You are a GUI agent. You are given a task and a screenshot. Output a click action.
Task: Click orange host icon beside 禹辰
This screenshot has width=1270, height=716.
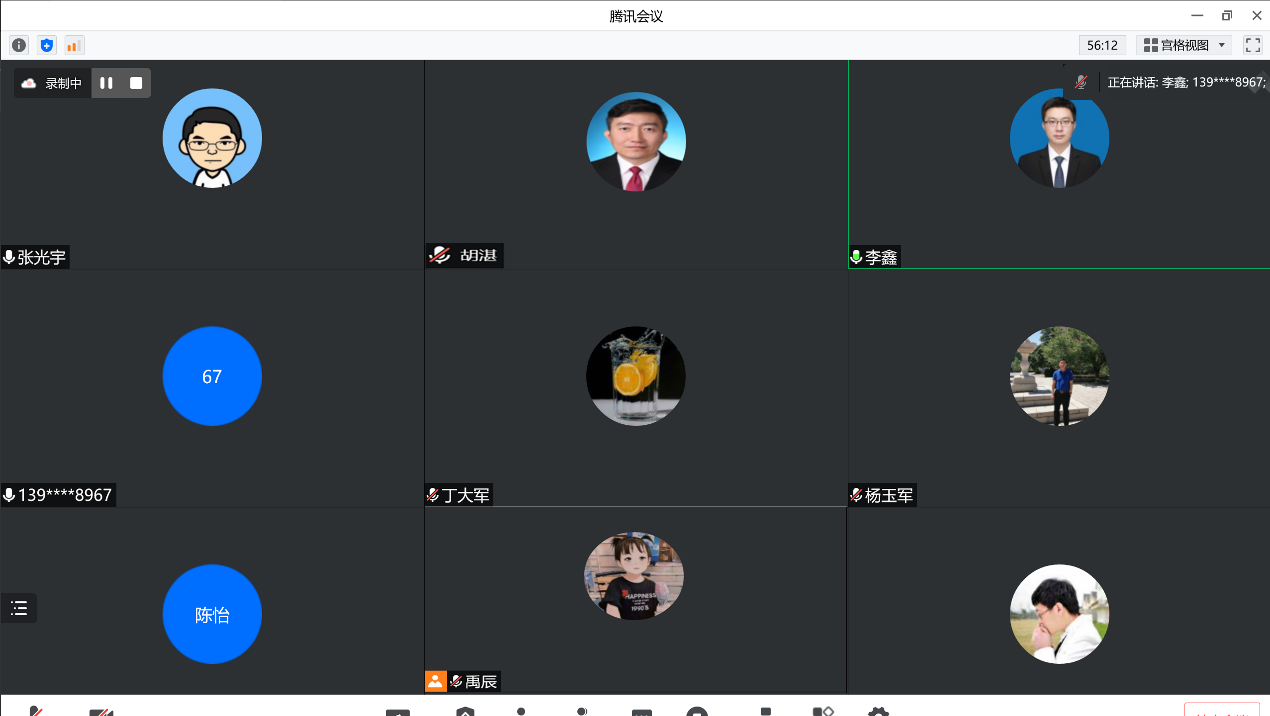pos(435,681)
